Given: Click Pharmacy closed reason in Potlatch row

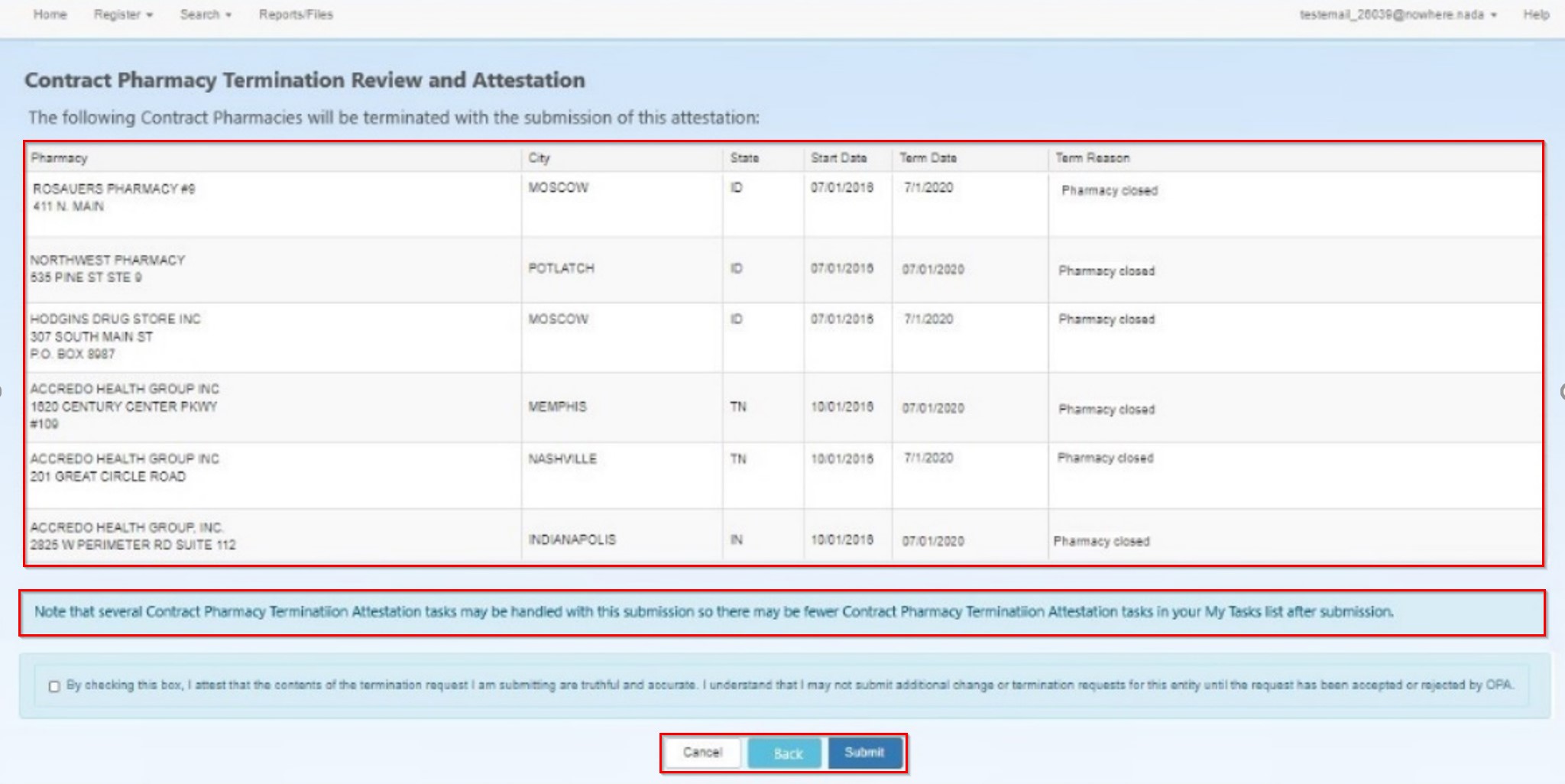Looking at the screenshot, I should click(1107, 271).
